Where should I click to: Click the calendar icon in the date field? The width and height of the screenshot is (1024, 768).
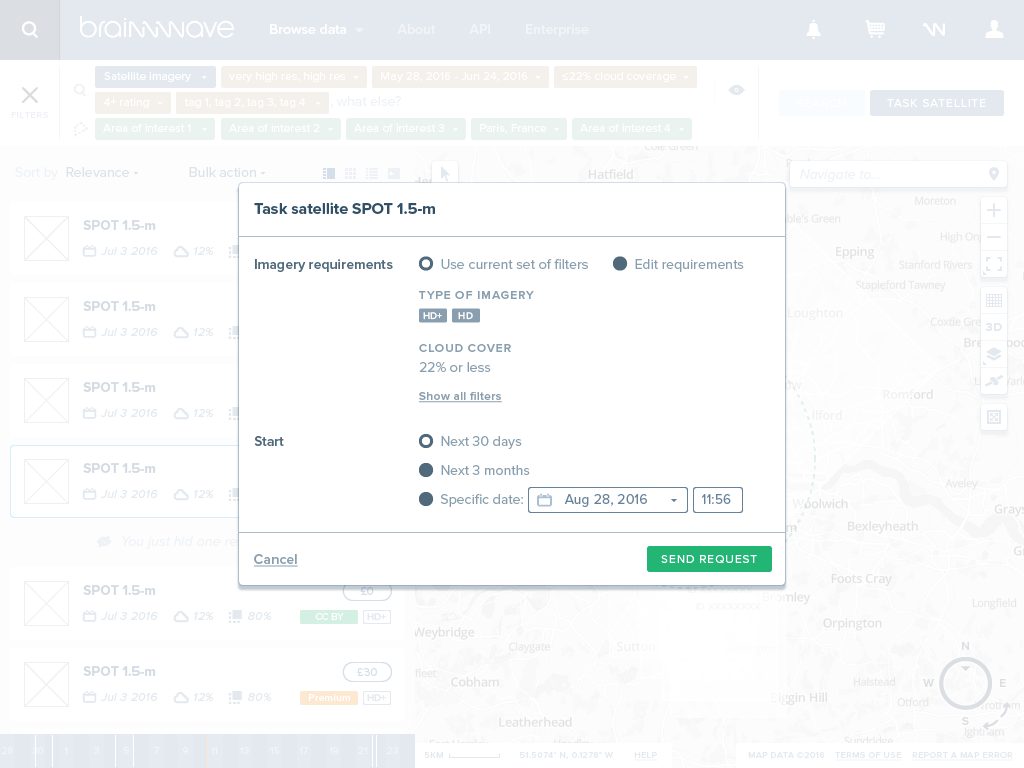click(545, 500)
